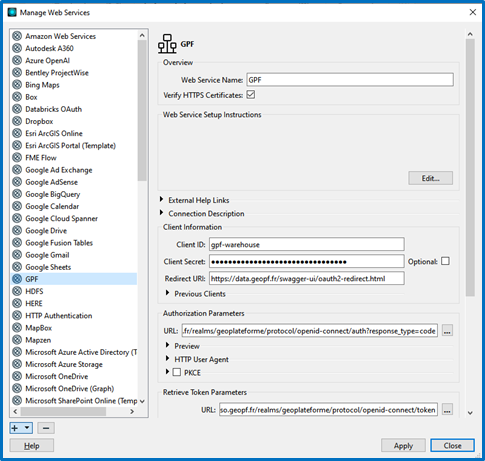Click the GPF network header icon

pos(167,44)
